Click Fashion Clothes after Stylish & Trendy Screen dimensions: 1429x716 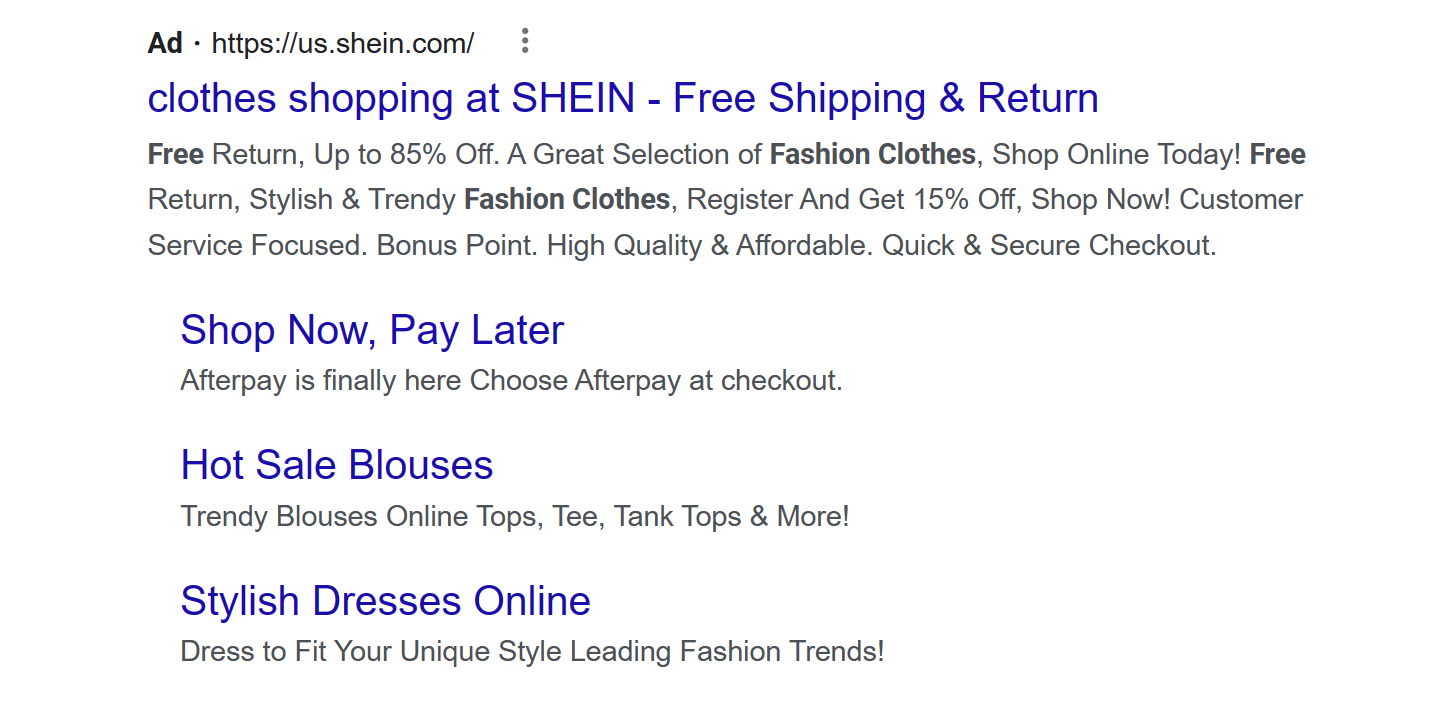point(567,200)
